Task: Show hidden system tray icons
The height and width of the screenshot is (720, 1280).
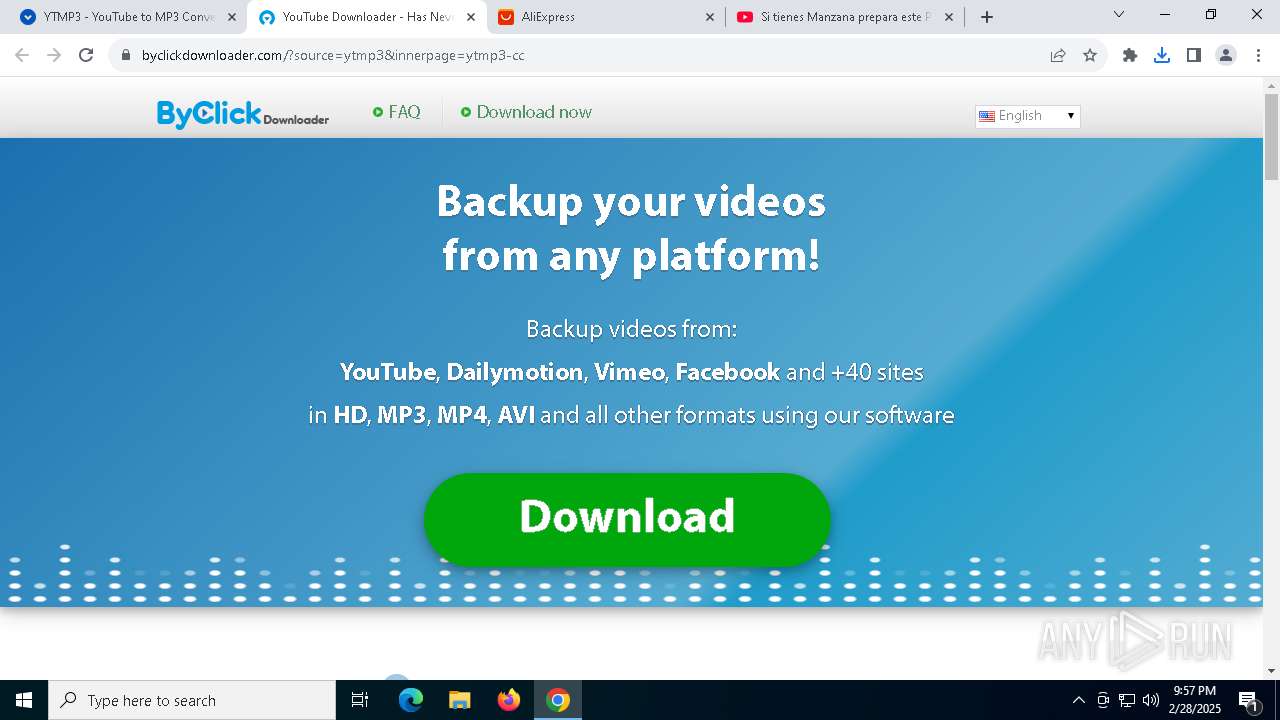Action: 1078,700
